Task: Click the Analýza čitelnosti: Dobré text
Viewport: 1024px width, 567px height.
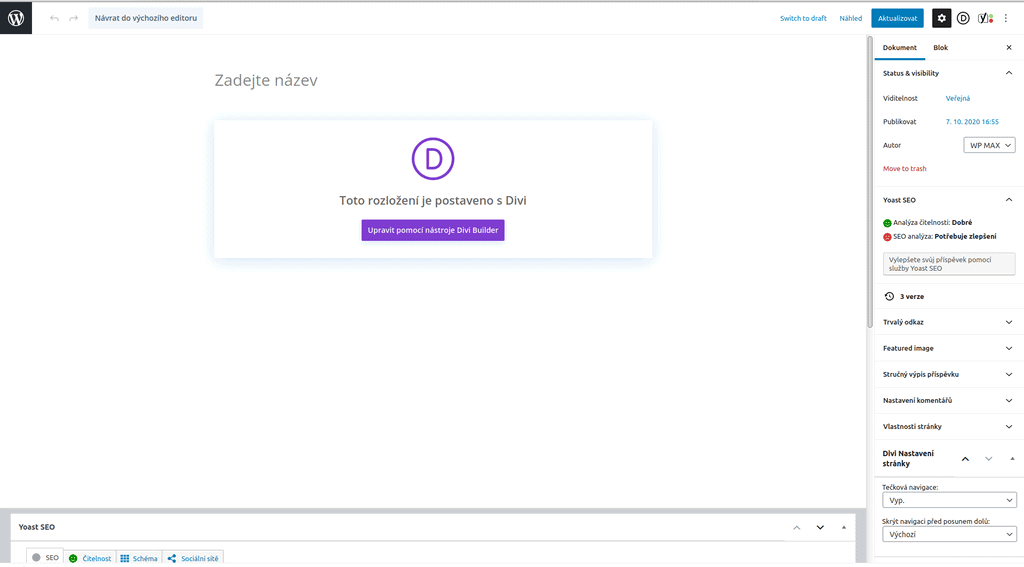Action: (933, 223)
